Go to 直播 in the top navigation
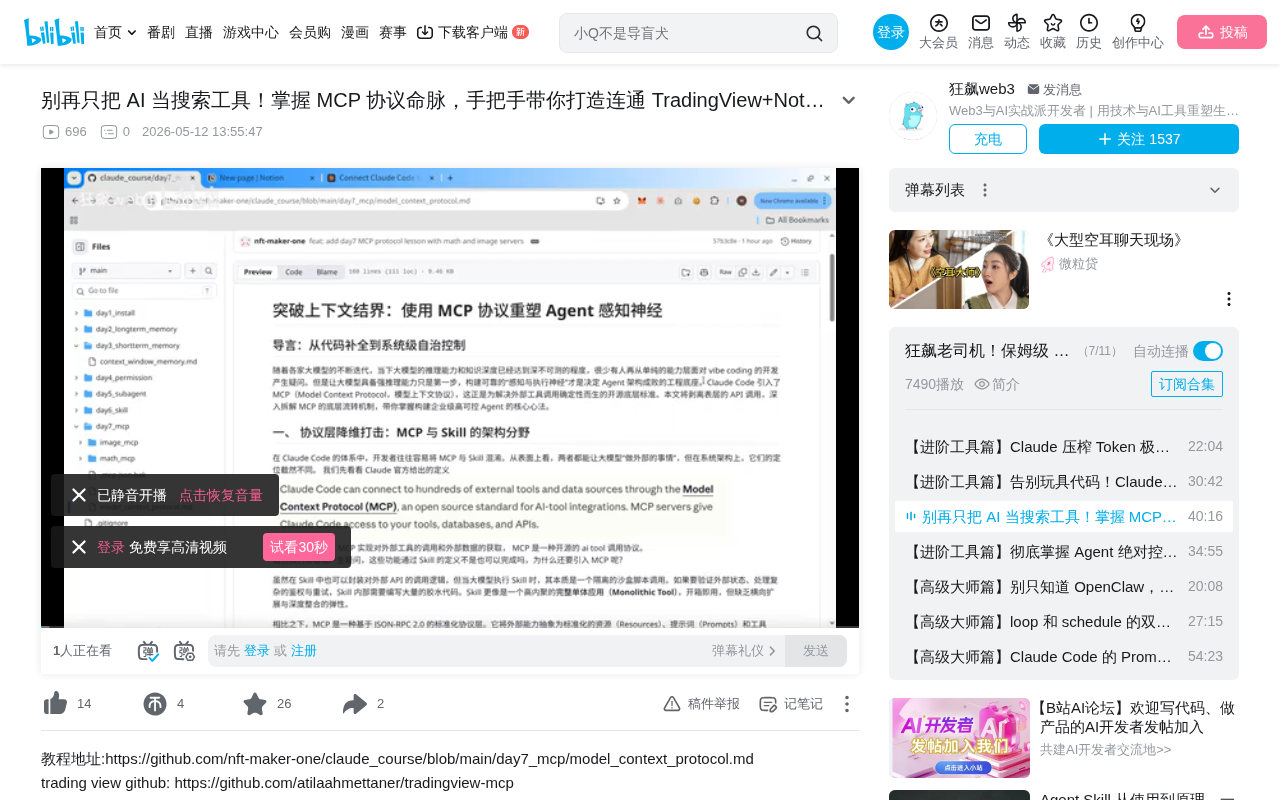Image resolution: width=1280 pixels, height=800 pixels. 199,32
